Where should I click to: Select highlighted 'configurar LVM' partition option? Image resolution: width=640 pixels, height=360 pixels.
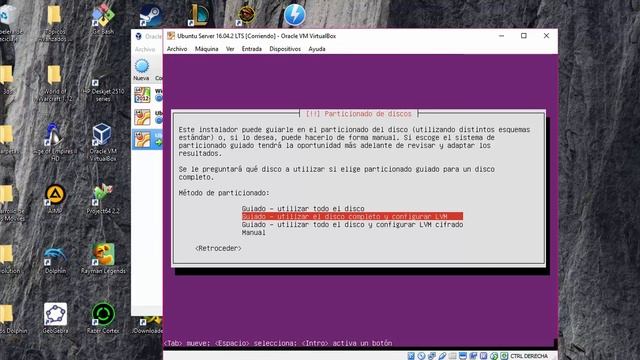352,216
